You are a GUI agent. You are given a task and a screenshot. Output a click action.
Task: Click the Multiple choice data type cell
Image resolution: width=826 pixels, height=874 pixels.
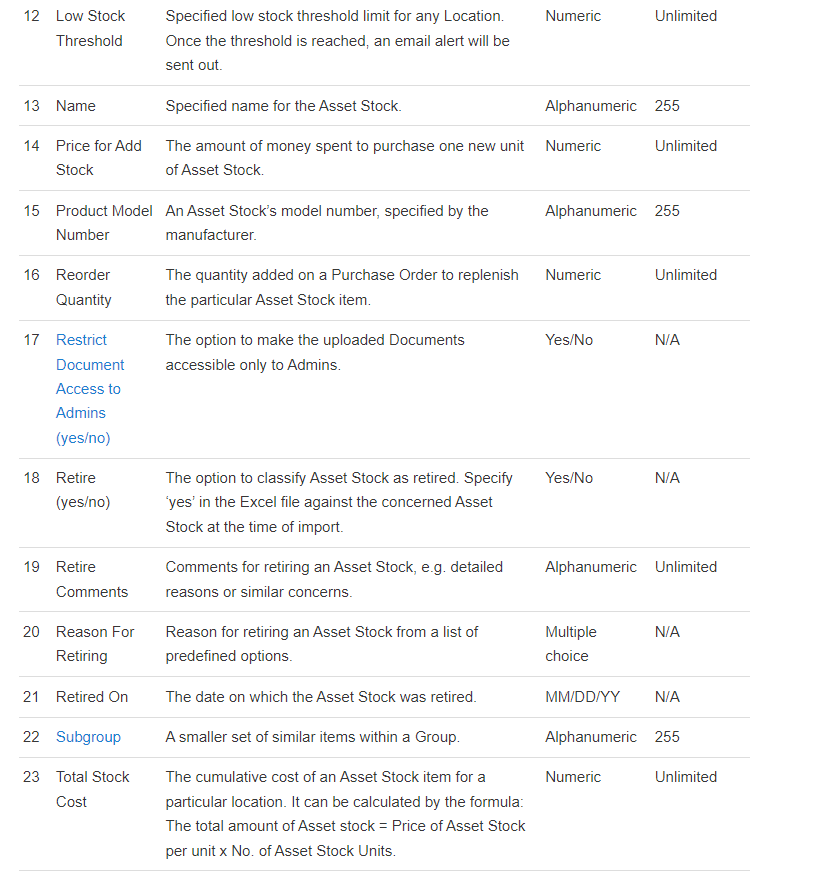click(x=571, y=644)
